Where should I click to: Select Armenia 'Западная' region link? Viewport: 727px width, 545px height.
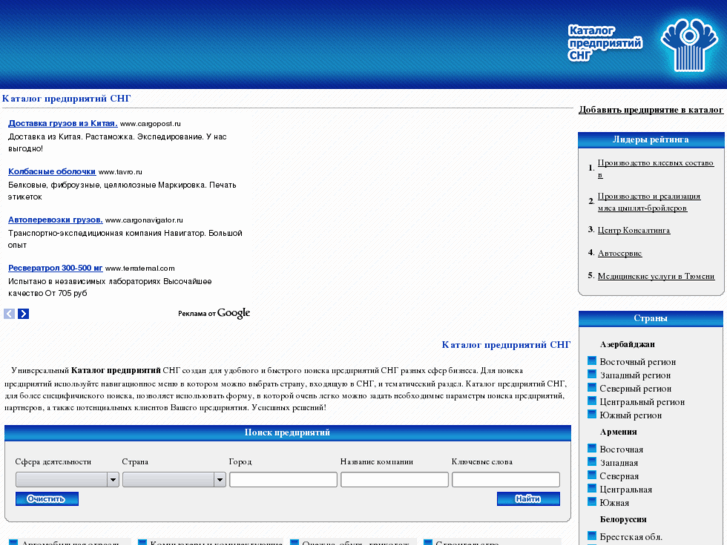619,463
